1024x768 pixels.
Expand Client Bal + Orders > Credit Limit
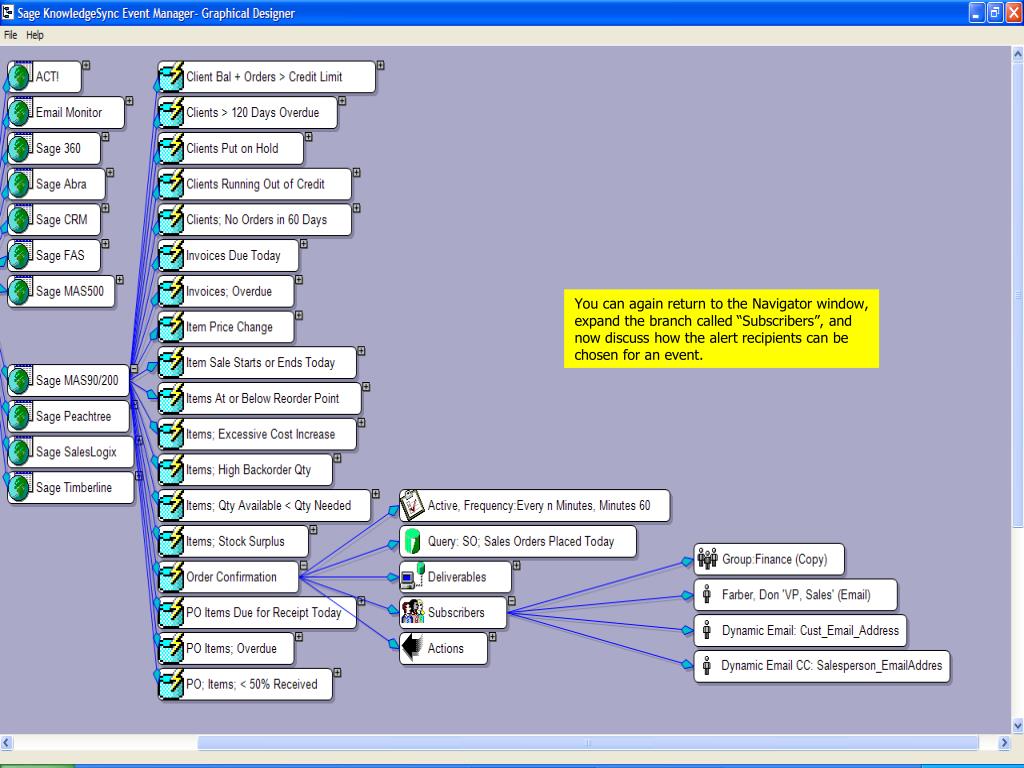coord(380,65)
